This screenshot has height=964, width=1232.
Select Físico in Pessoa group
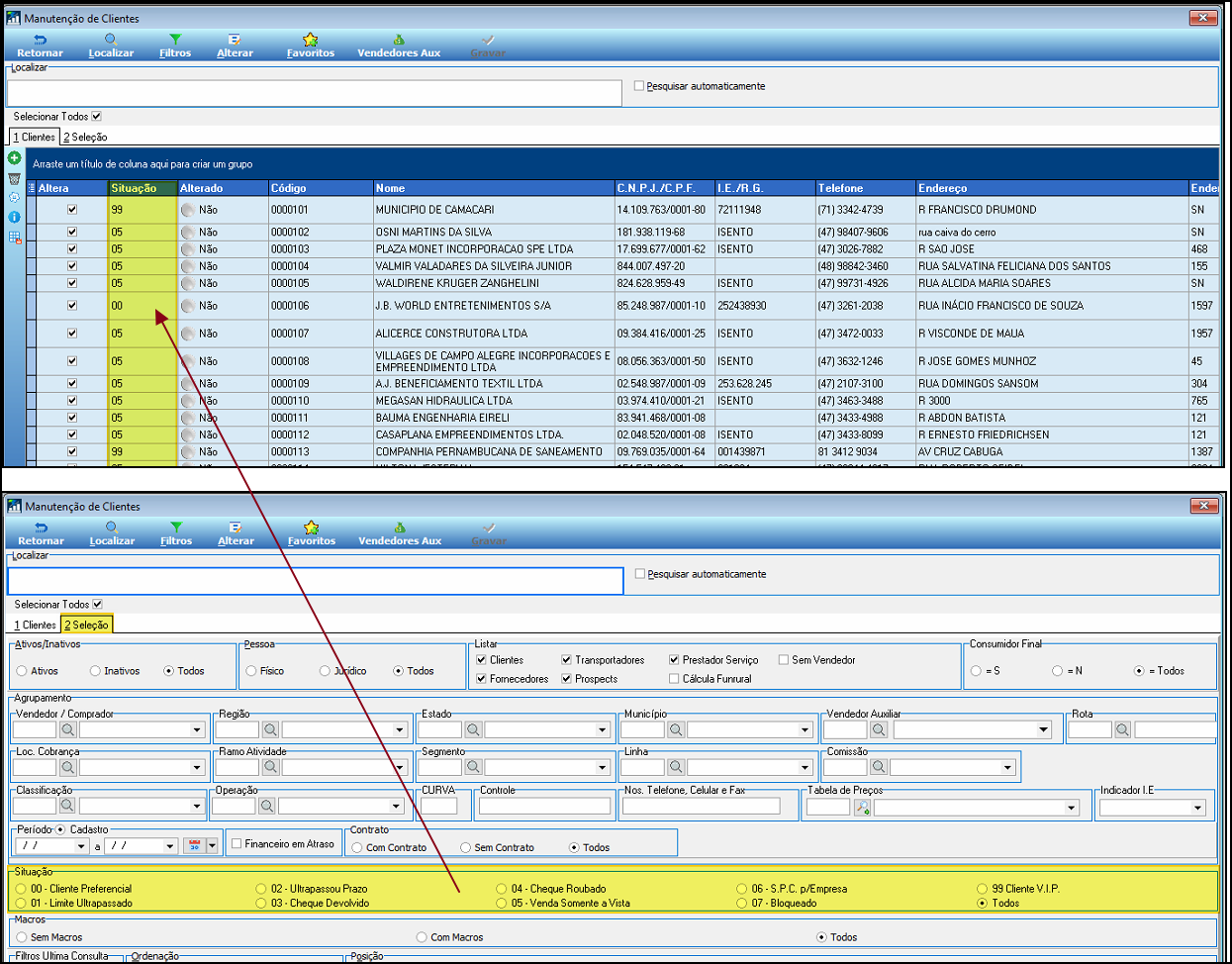tap(251, 671)
